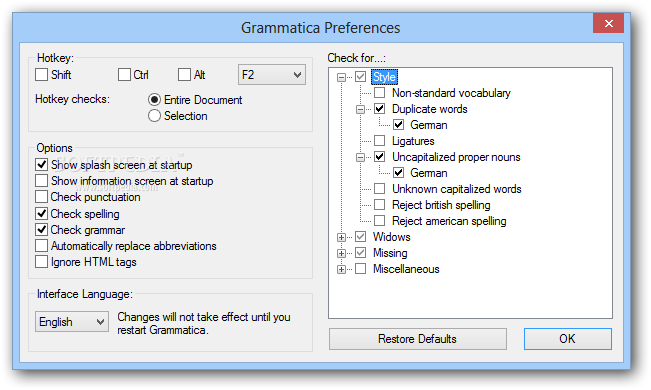Uncheck Uncapitalized proper nouns checkbox
The width and height of the screenshot is (651, 390).
pyautogui.click(x=379, y=157)
